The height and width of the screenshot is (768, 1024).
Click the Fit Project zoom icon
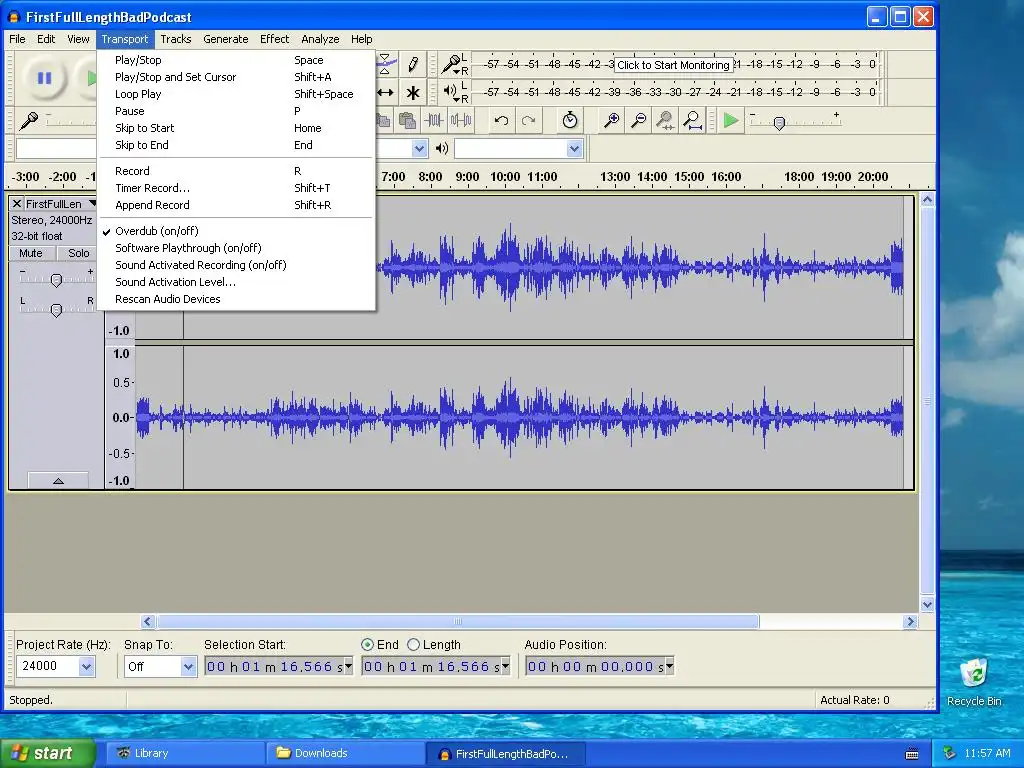692,120
